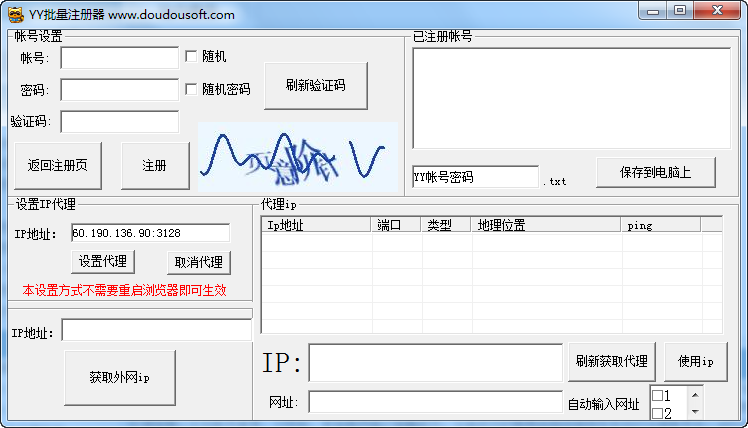Click the 保存到电脑上 button
Viewport: 748px width, 428px height.
[655, 172]
